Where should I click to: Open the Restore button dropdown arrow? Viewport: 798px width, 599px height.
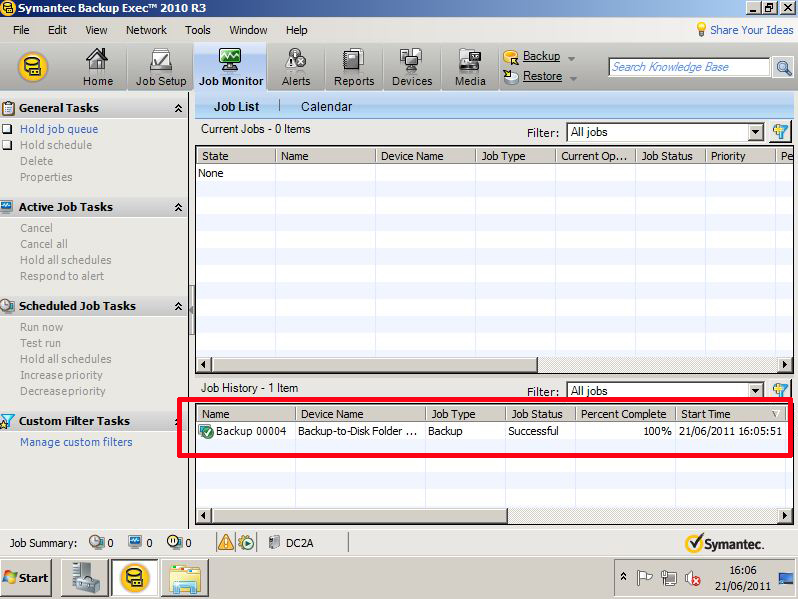[573, 78]
